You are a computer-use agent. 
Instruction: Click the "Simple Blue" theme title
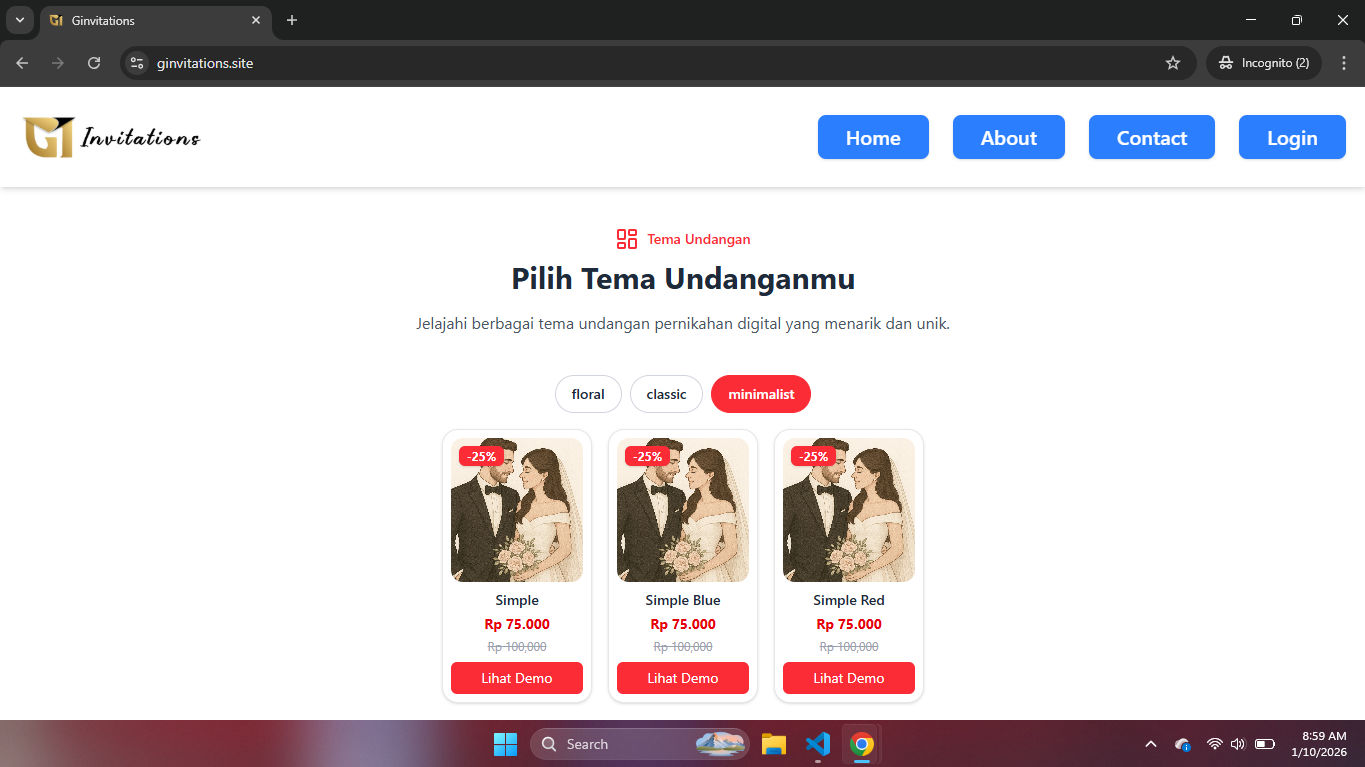pyautogui.click(x=683, y=600)
